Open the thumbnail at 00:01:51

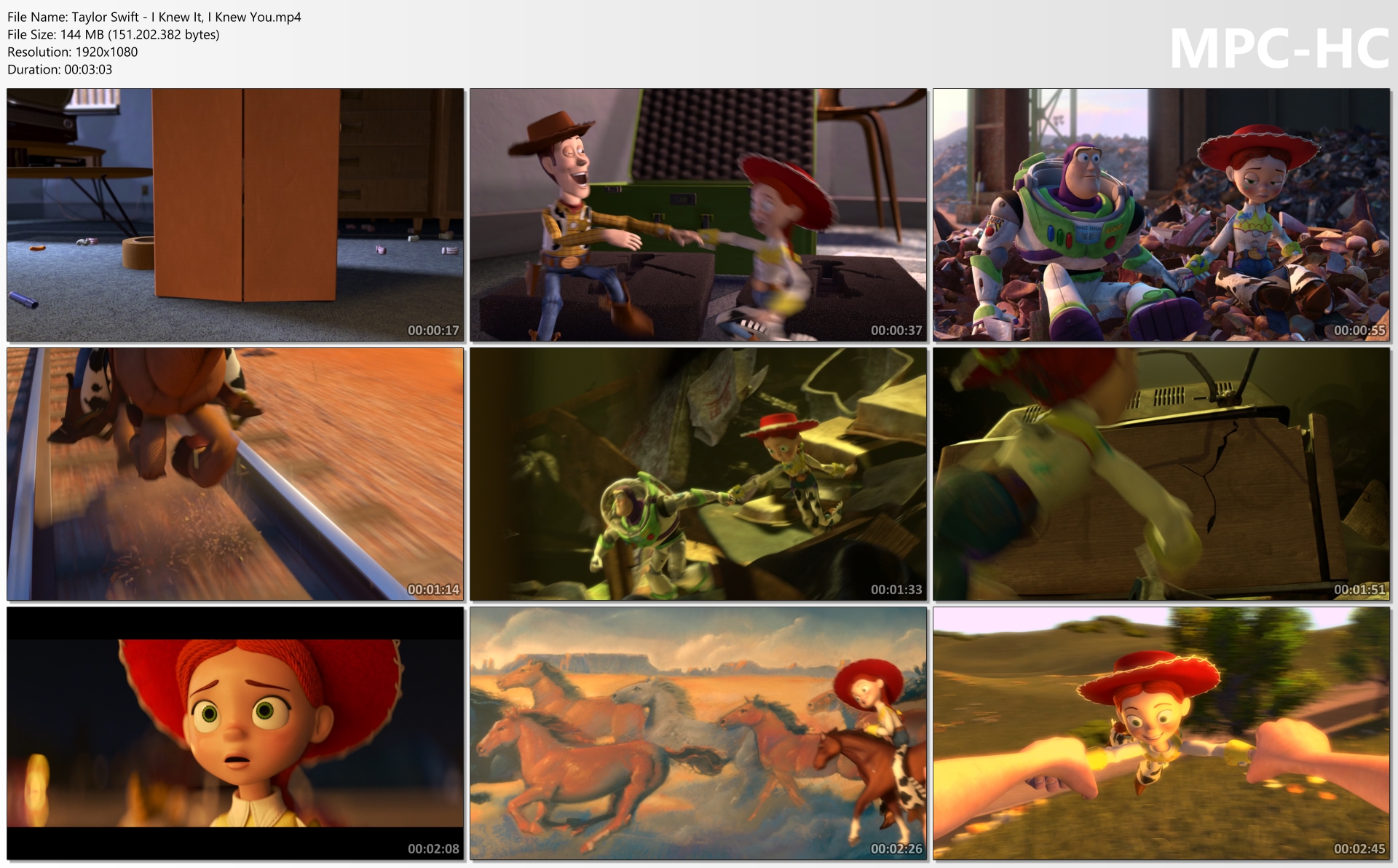[x=1161, y=474]
